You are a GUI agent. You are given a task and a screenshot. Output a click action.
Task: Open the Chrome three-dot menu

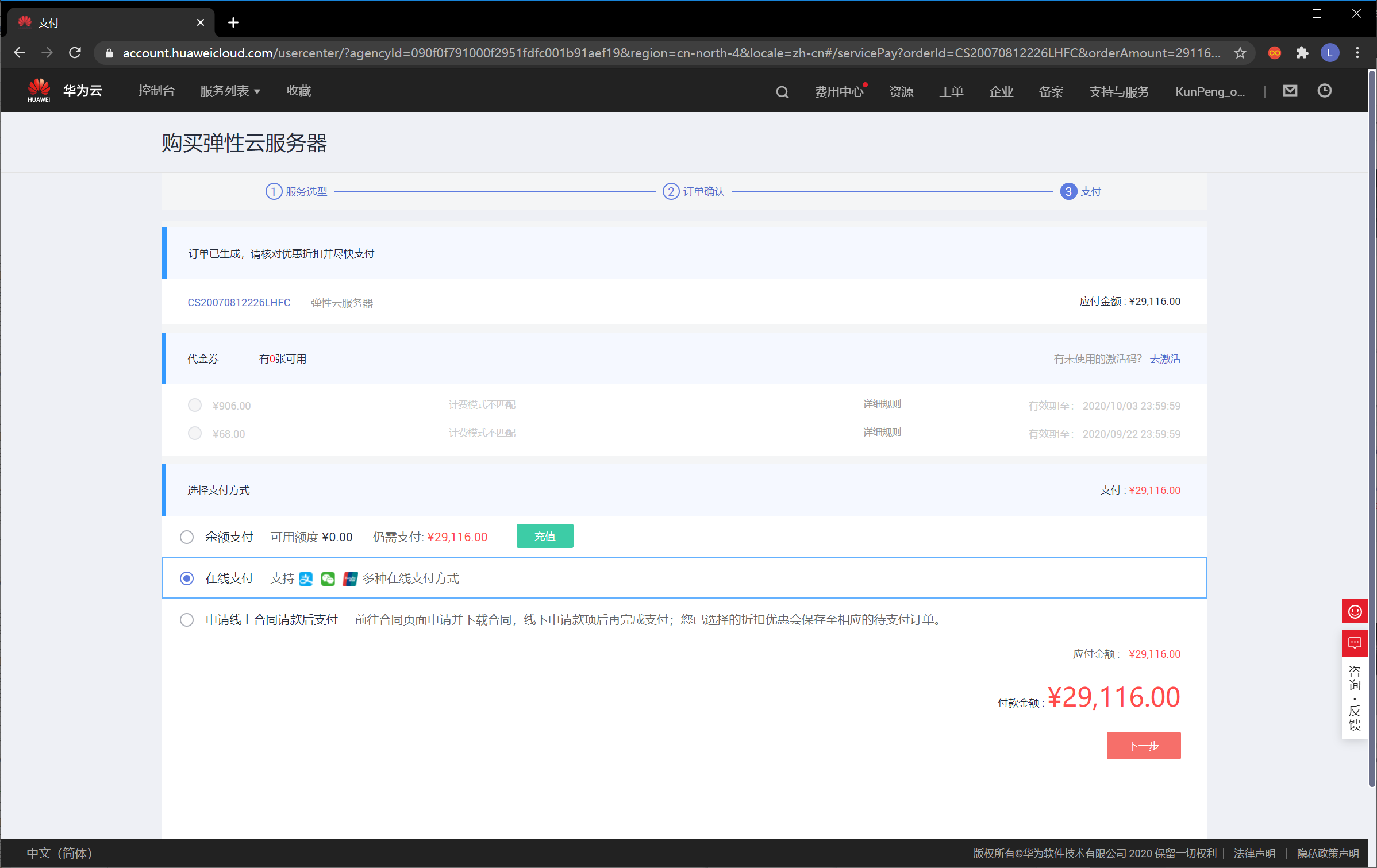(x=1357, y=53)
